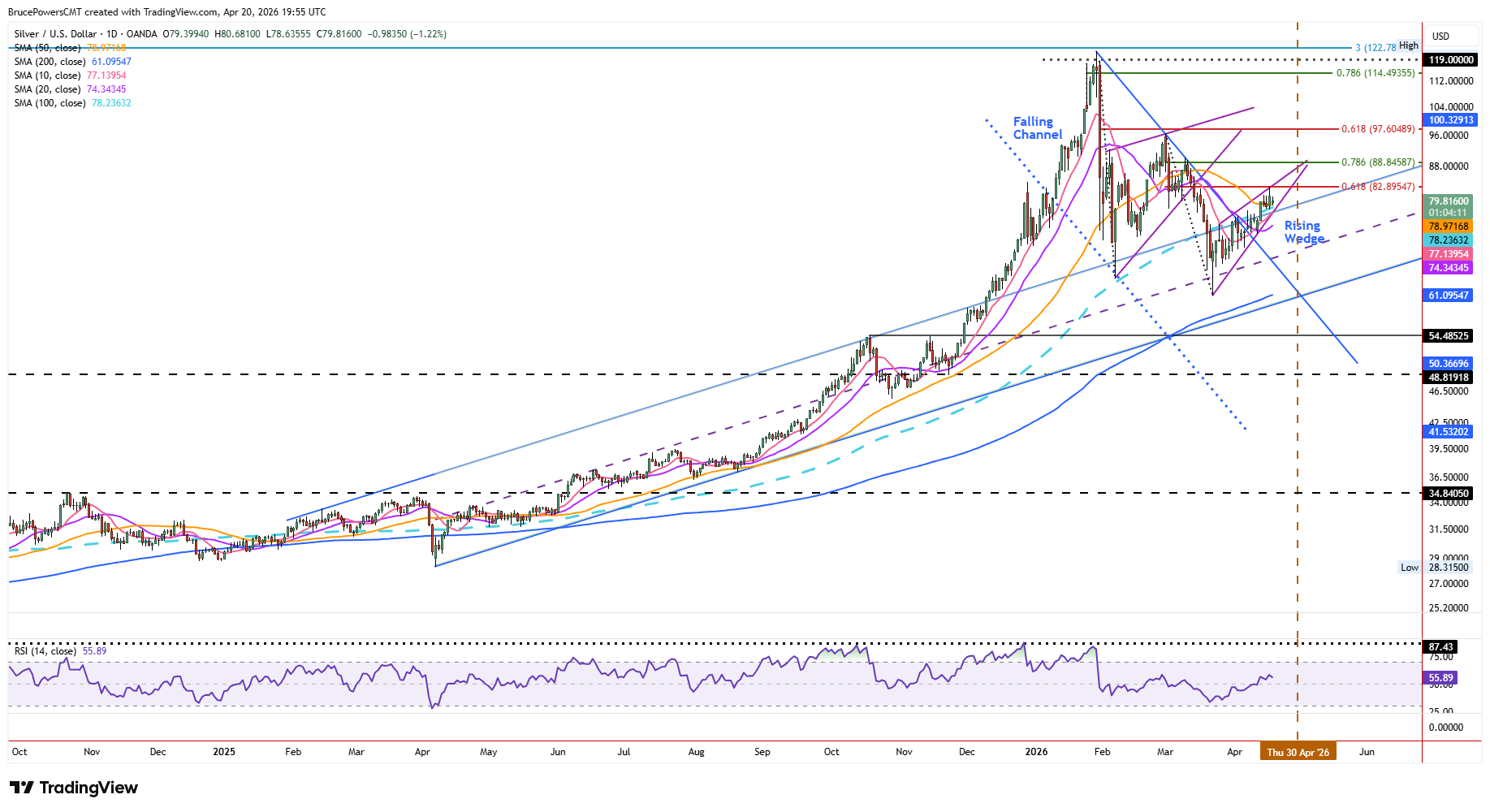Click the 112.00000 price axis tick
Image resolution: width=1490 pixels, height=812 pixels.
tap(1451, 81)
